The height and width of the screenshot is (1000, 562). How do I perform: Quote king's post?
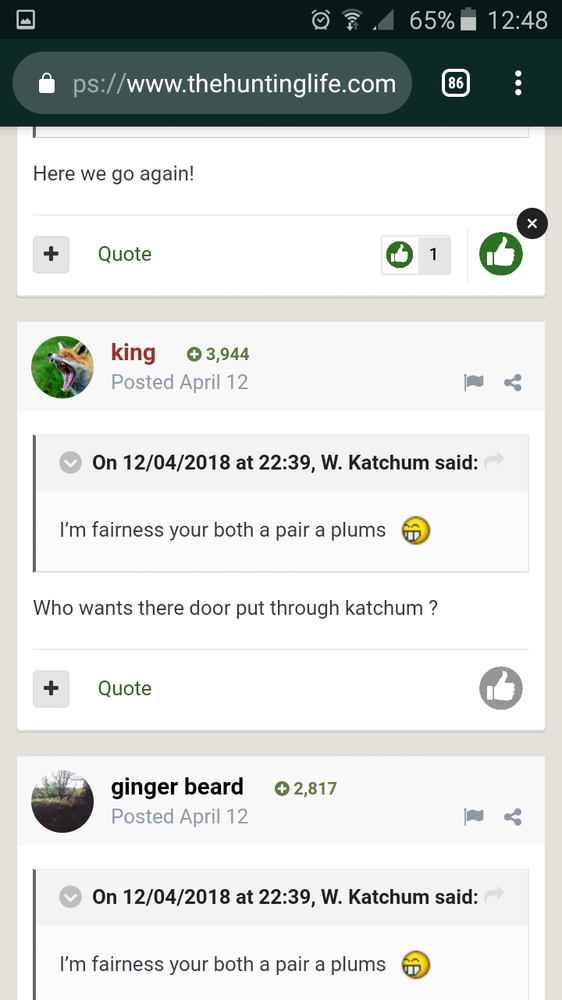click(x=124, y=688)
